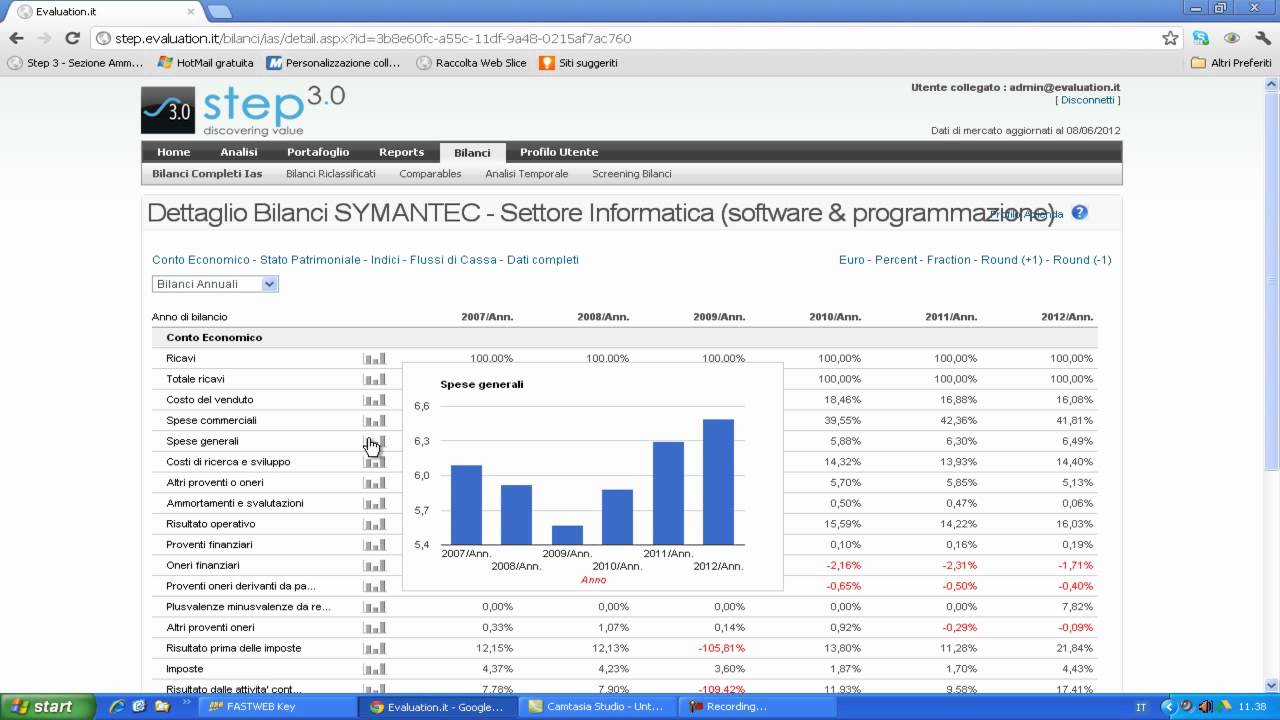Open the HotMail gratuita bookmark
Image resolution: width=1280 pixels, height=720 pixels.
tap(205, 63)
